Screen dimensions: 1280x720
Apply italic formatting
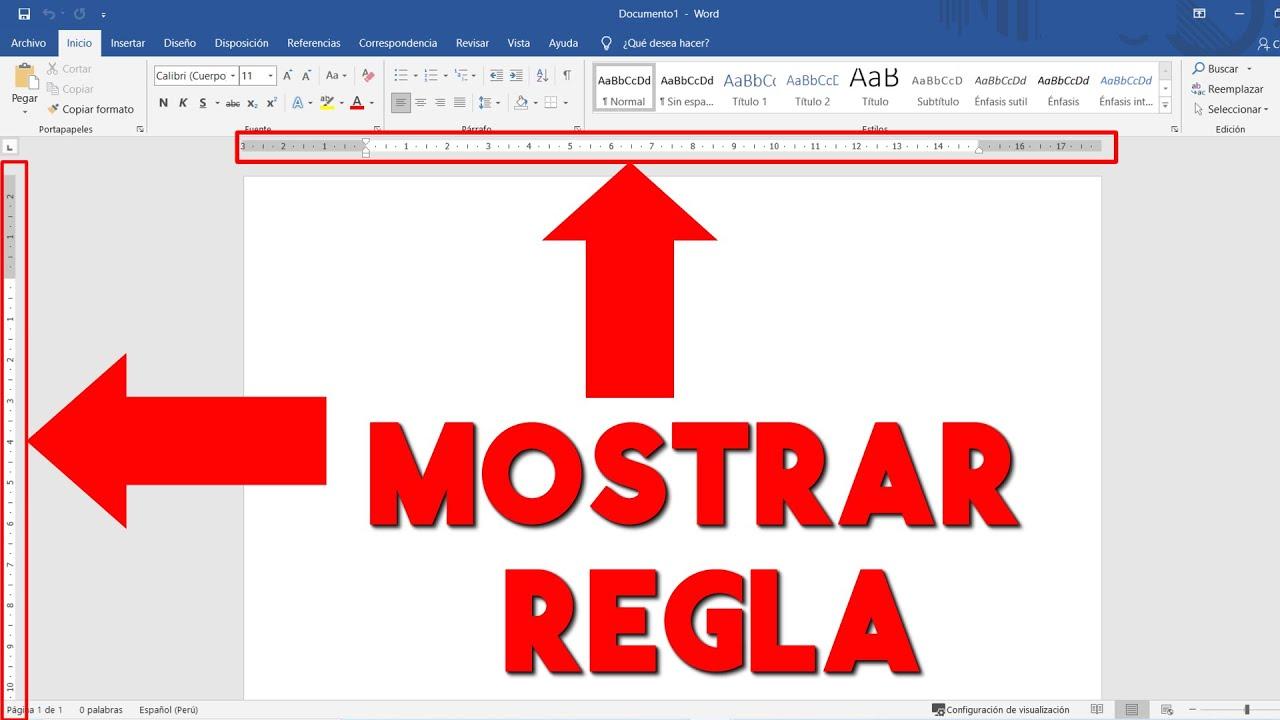coord(183,102)
